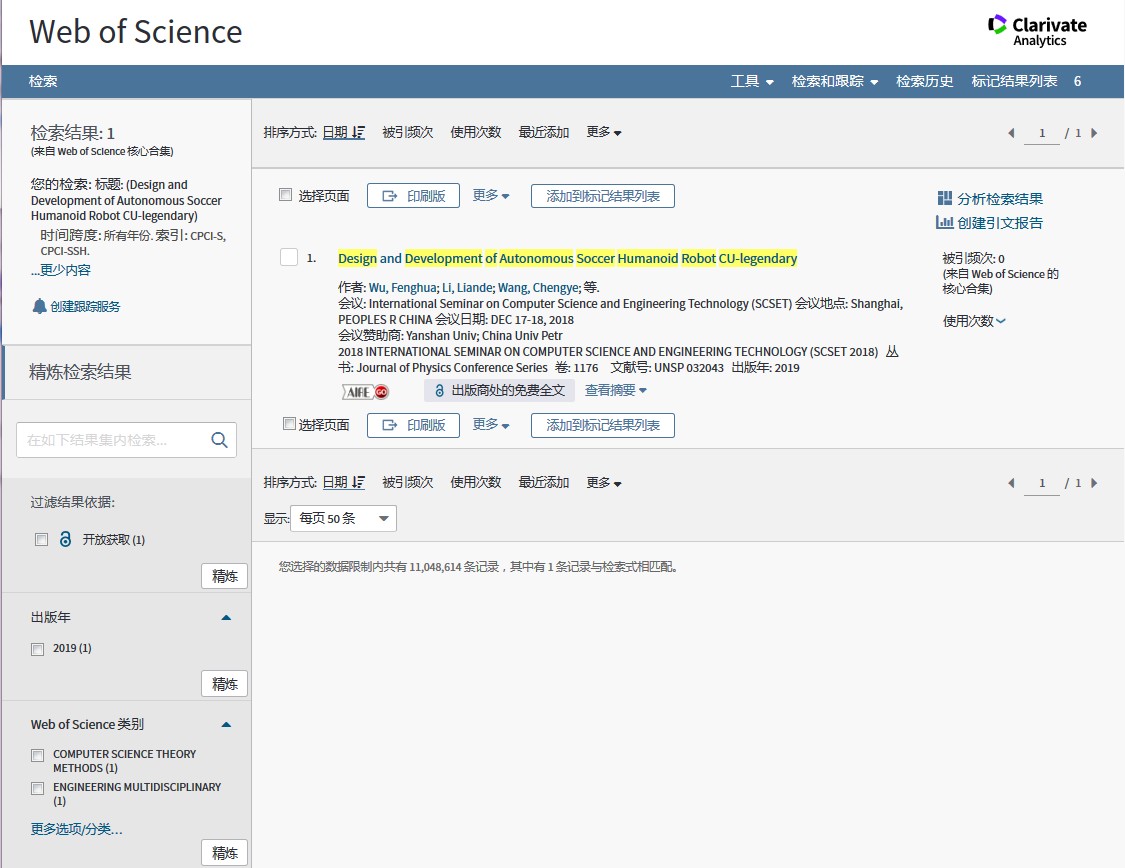Sort results by 日期 at top
Screen dimensions: 1125x868
pyautogui.click(x=344, y=132)
